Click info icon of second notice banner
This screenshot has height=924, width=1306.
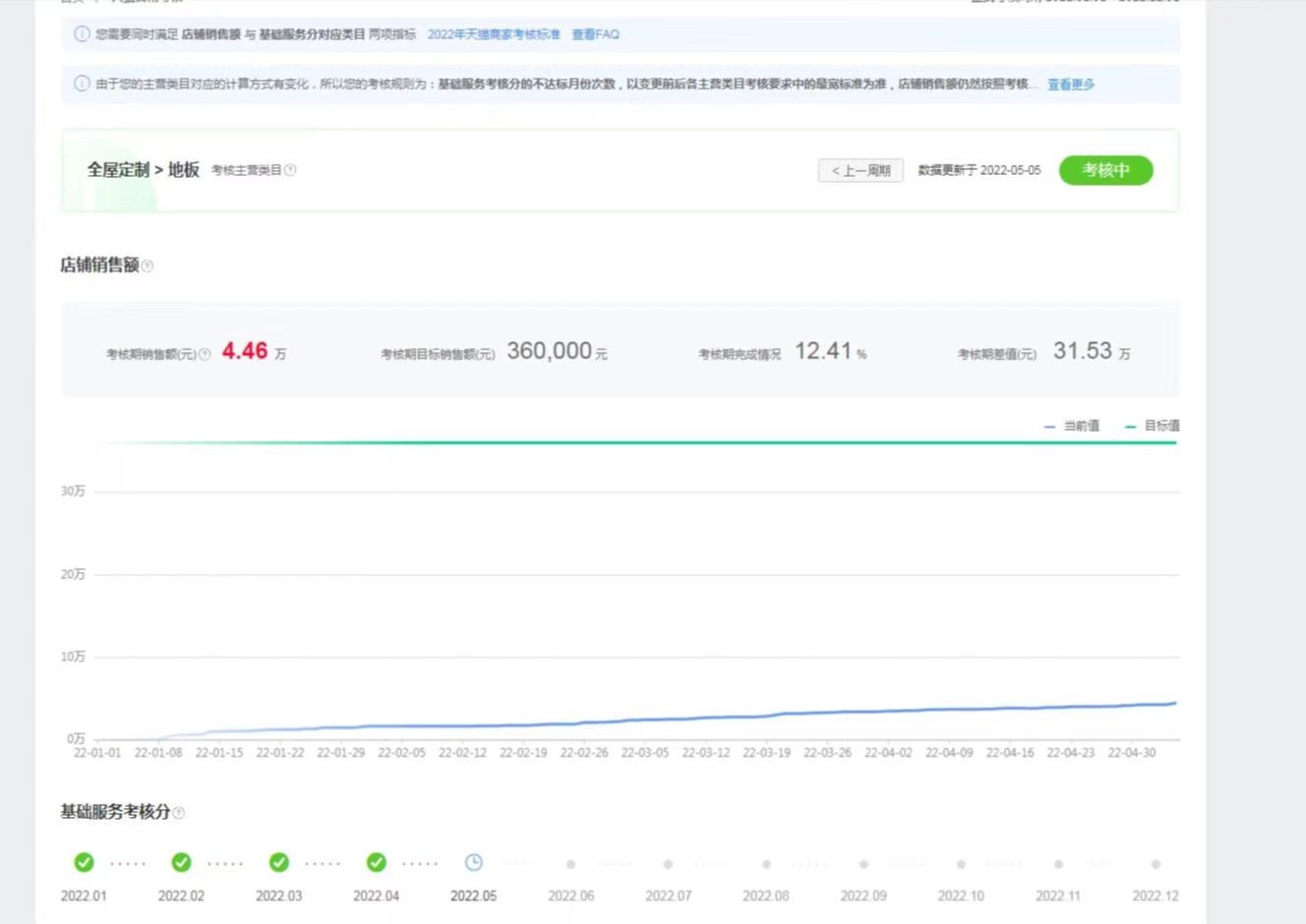82,84
